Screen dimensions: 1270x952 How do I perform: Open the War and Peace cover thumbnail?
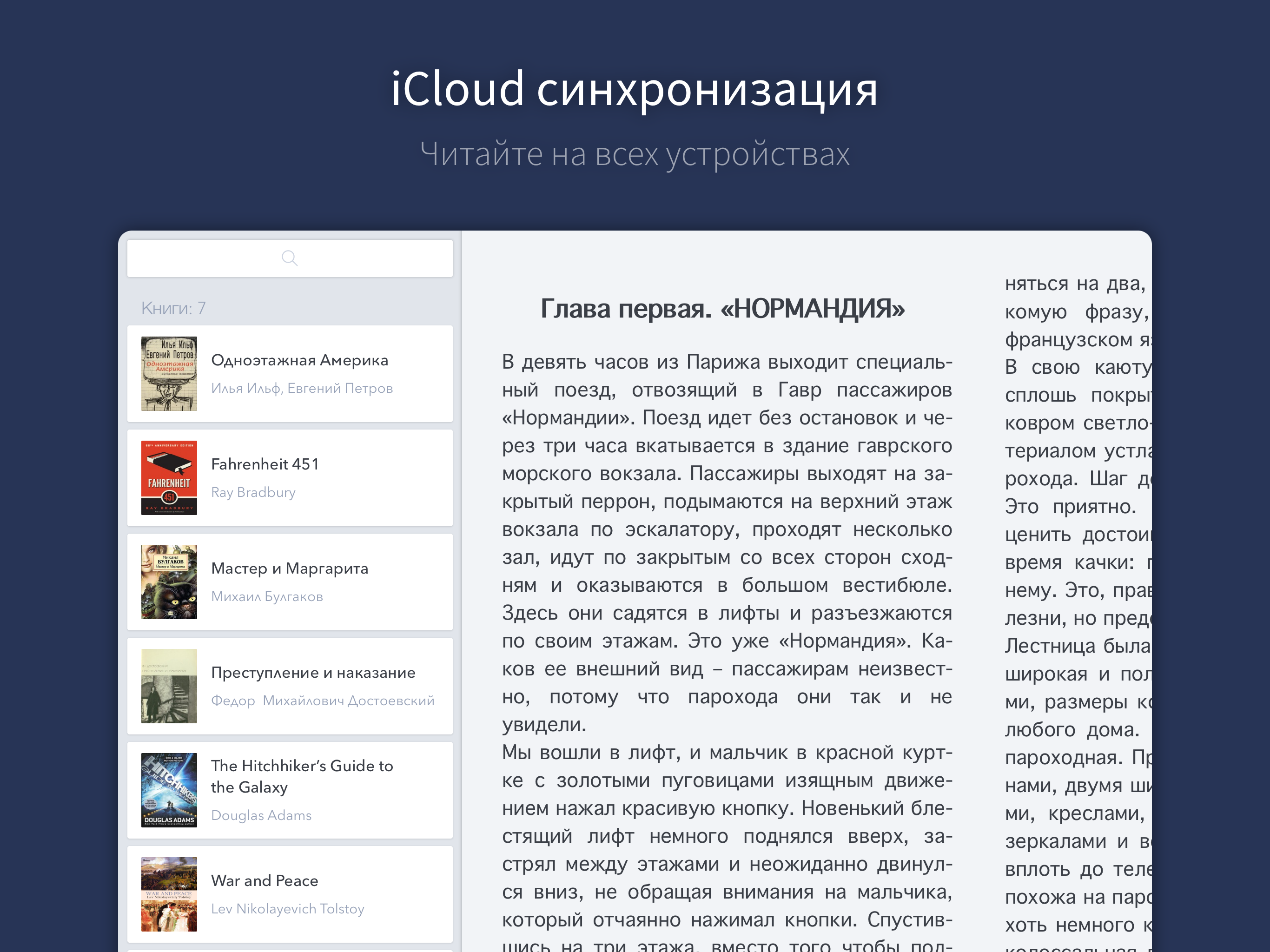pos(169,894)
